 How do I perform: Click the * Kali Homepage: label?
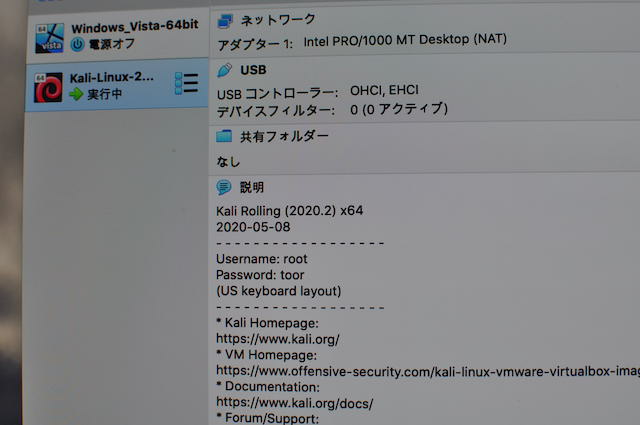pos(267,323)
